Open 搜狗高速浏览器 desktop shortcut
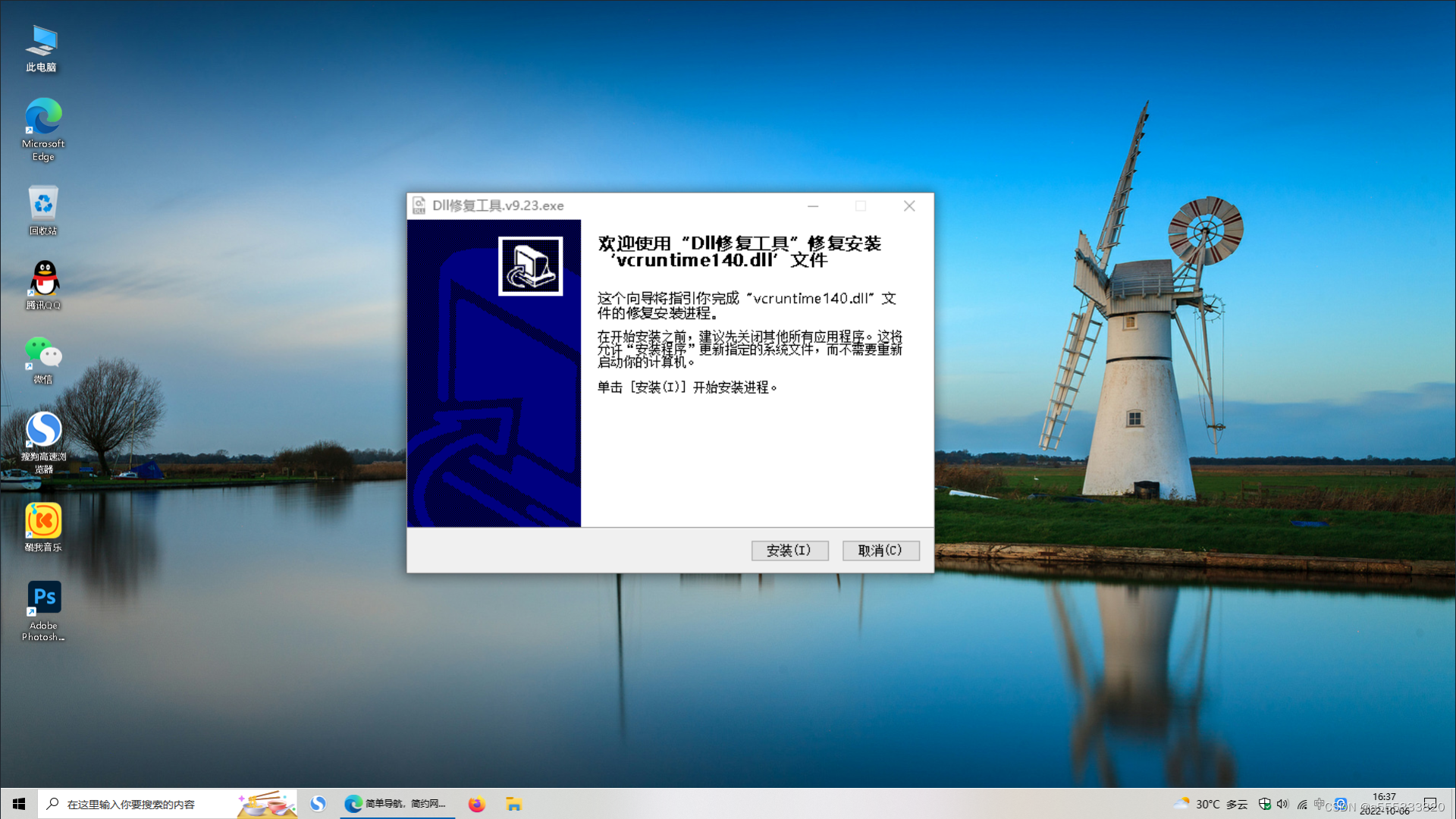Viewport: 1456px width, 819px height. click(x=43, y=440)
